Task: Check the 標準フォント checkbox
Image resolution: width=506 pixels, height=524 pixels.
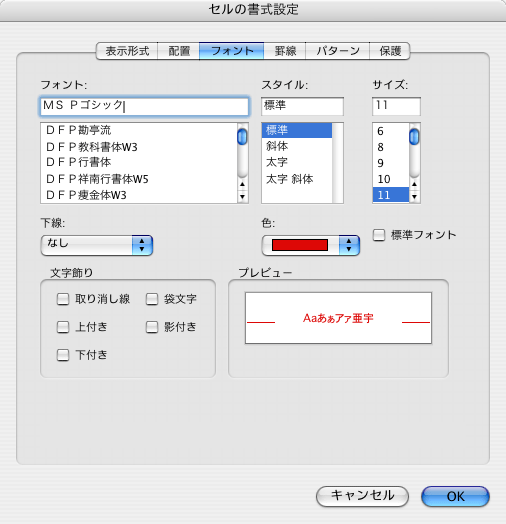Action: click(379, 235)
